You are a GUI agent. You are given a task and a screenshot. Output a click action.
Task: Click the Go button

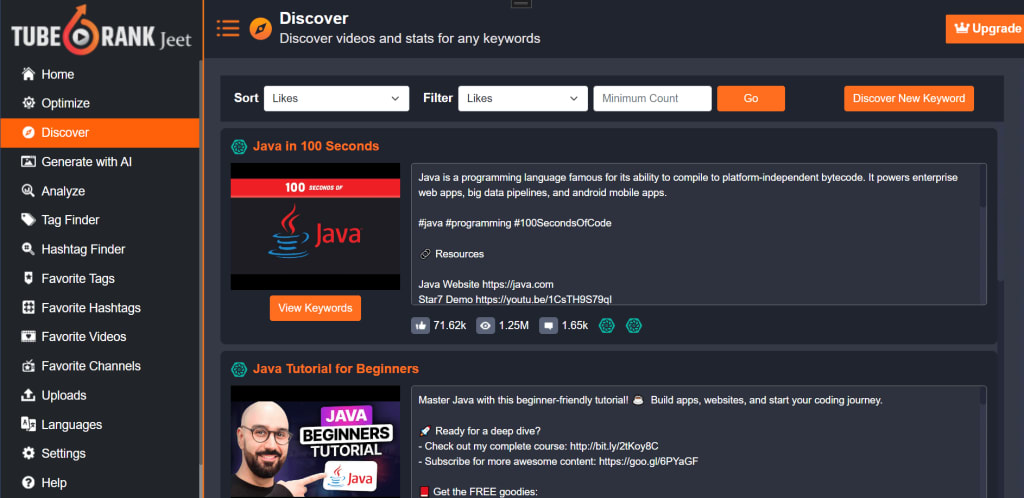click(751, 99)
